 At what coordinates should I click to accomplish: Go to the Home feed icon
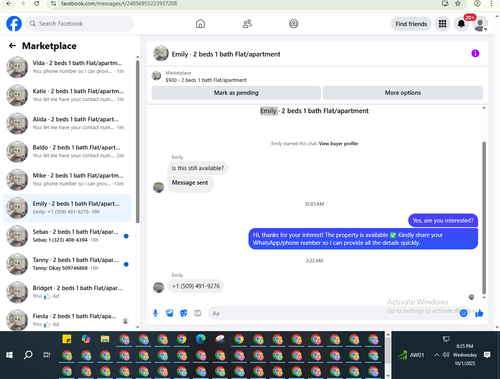point(200,24)
